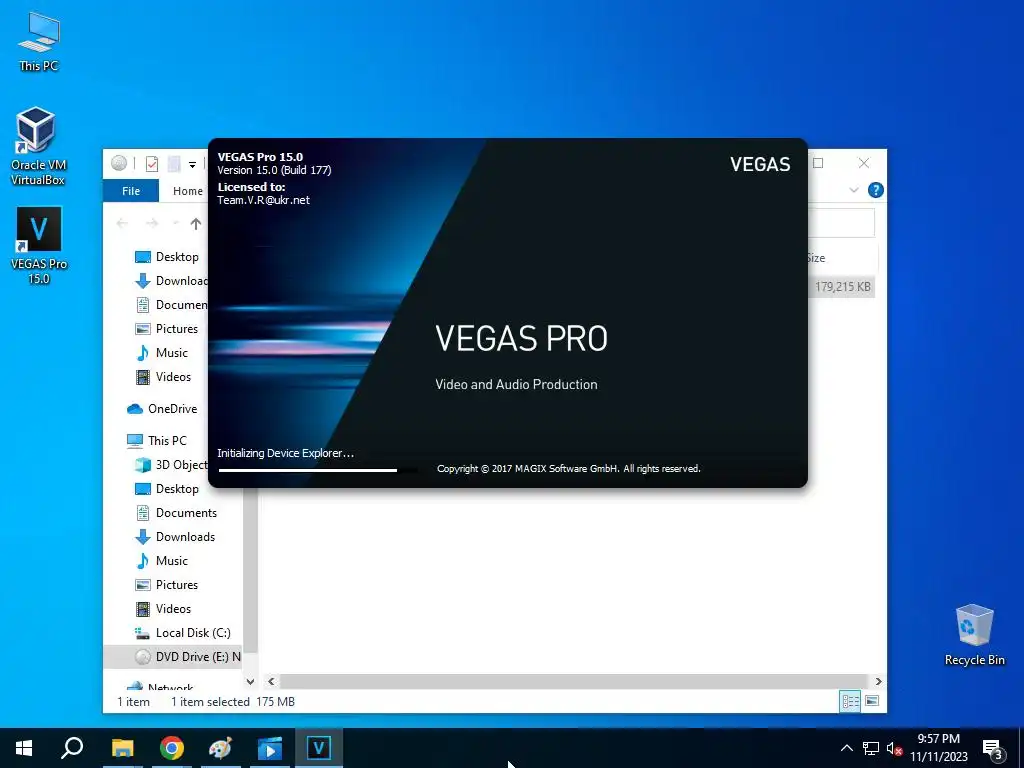Click Properties icon in Explorer quick access toolbar
Viewport: 1024px width, 768px height.
[152, 164]
